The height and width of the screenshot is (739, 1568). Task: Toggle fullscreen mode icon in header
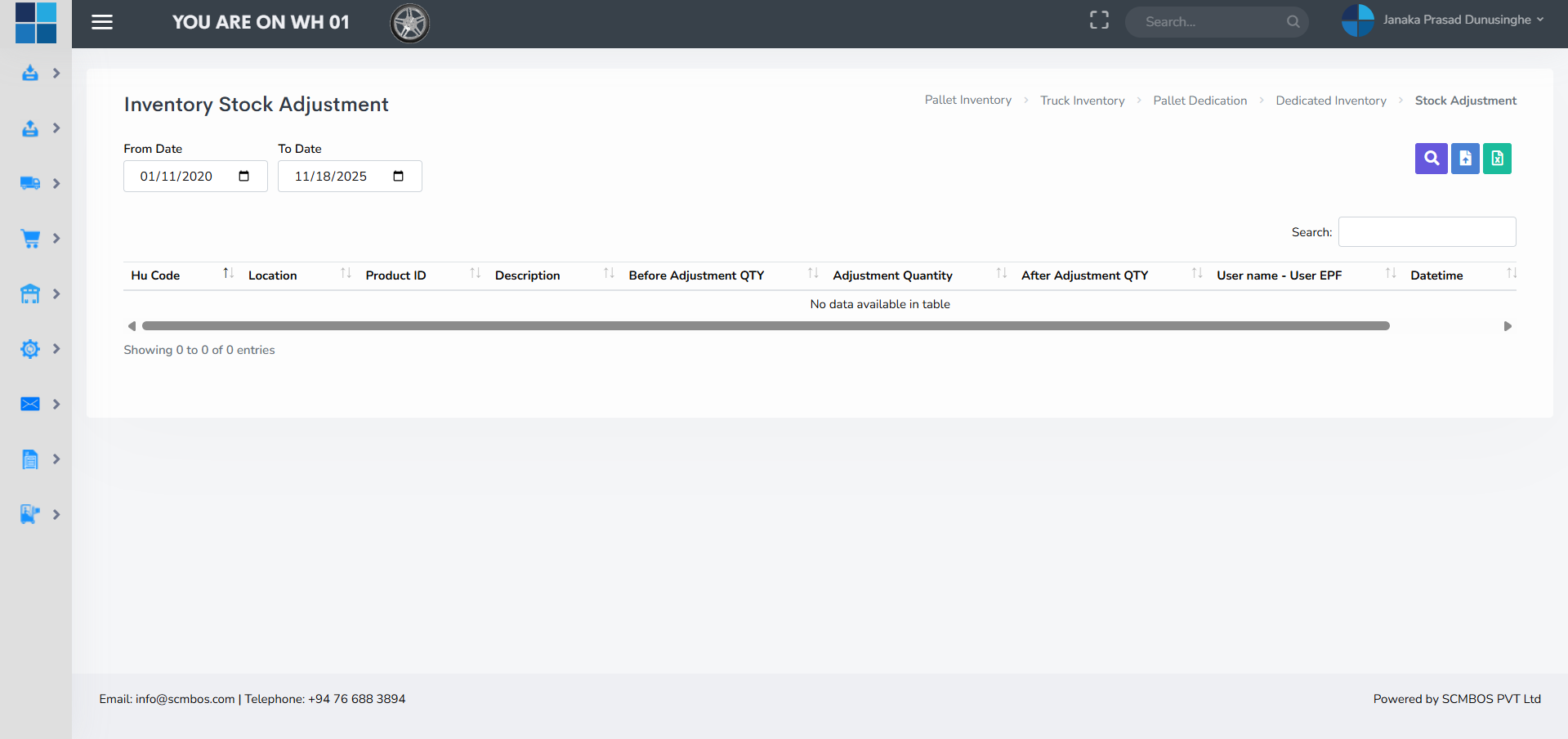click(1099, 20)
